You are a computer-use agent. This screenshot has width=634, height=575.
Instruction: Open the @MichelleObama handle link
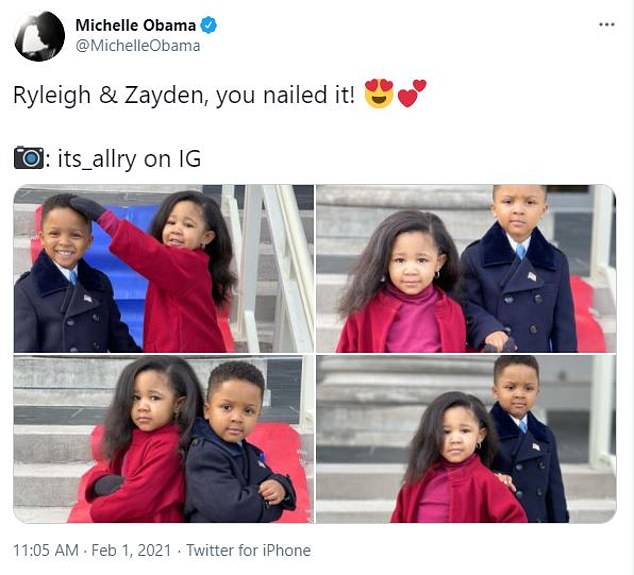[x=137, y=46]
